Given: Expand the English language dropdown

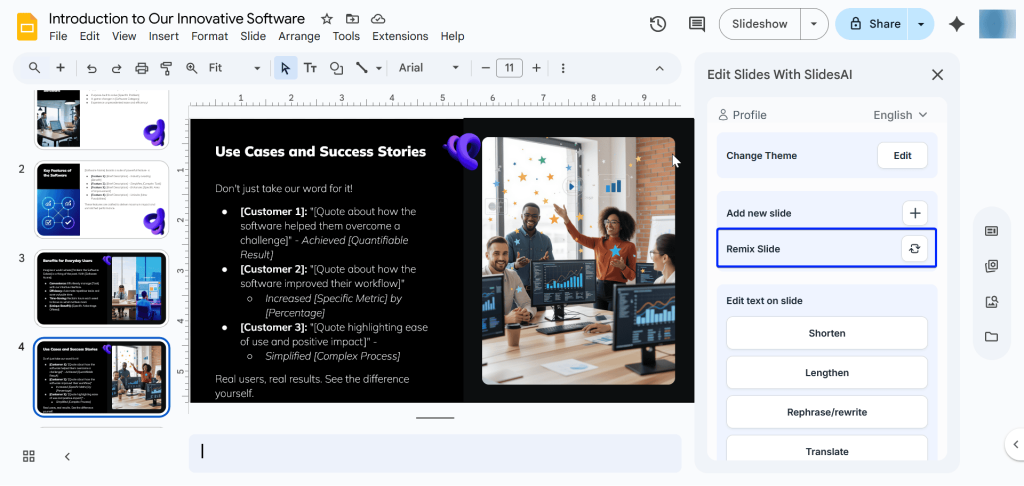Looking at the screenshot, I should [900, 115].
